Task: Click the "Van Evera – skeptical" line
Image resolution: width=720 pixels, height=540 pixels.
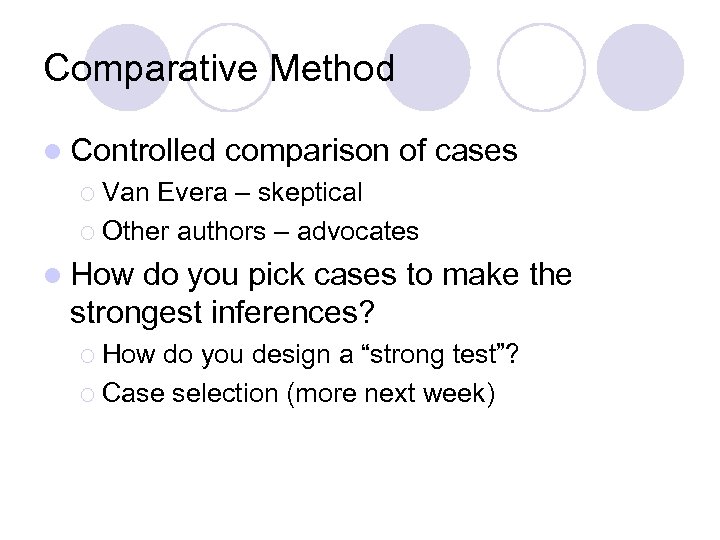Action: pos(232,192)
